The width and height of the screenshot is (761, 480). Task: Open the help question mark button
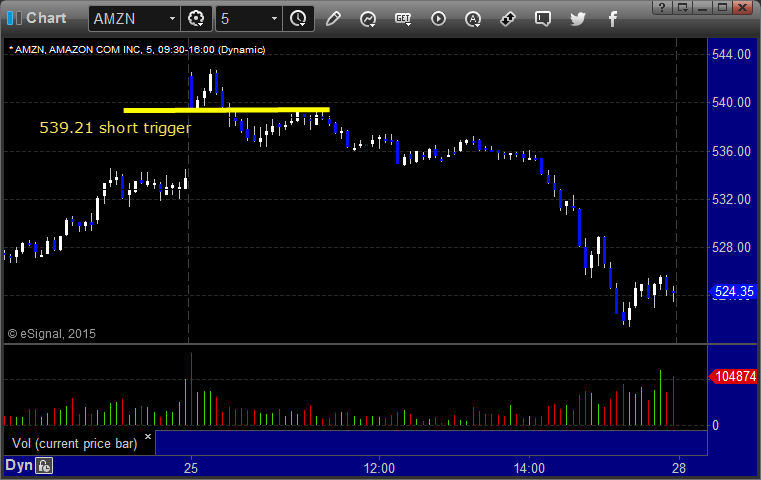coord(662,7)
